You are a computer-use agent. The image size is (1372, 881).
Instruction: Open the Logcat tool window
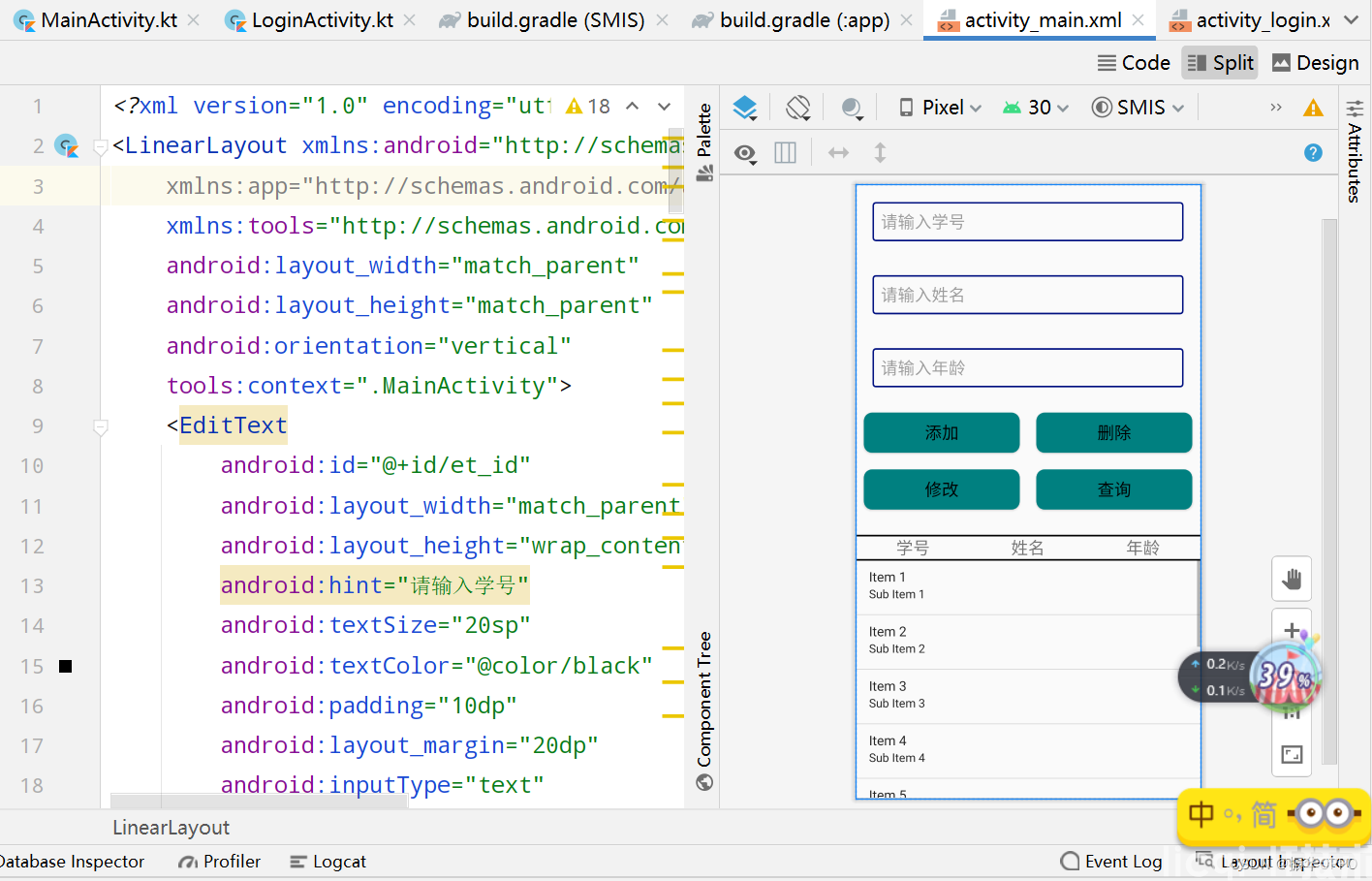pyautogui.click(x=328, y=862)
